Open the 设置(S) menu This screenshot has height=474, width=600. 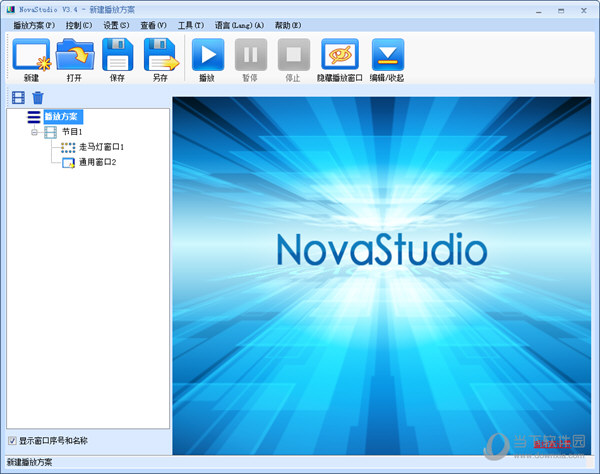[116, 25]
